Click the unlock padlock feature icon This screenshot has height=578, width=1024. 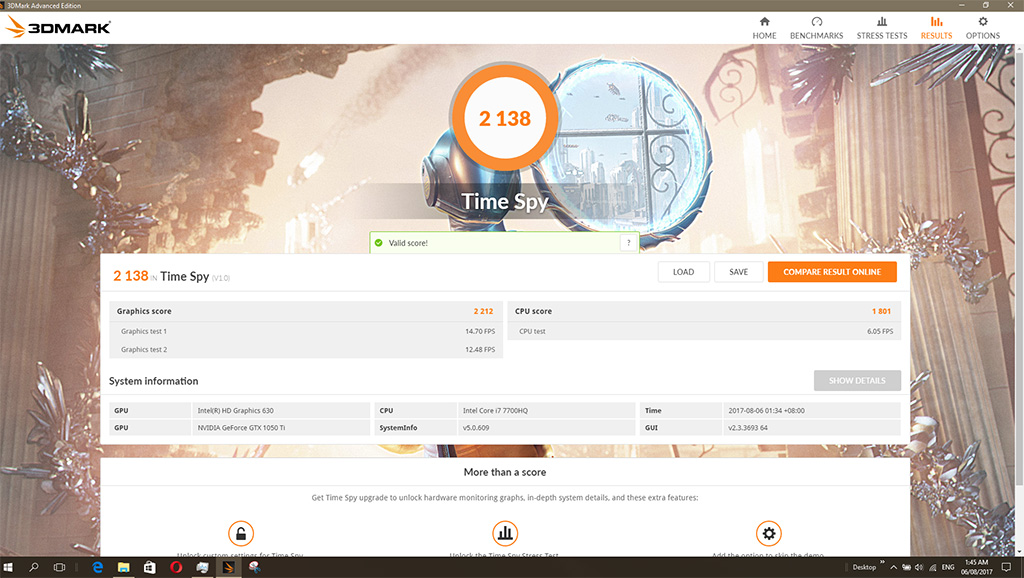(x=241, y=534)
